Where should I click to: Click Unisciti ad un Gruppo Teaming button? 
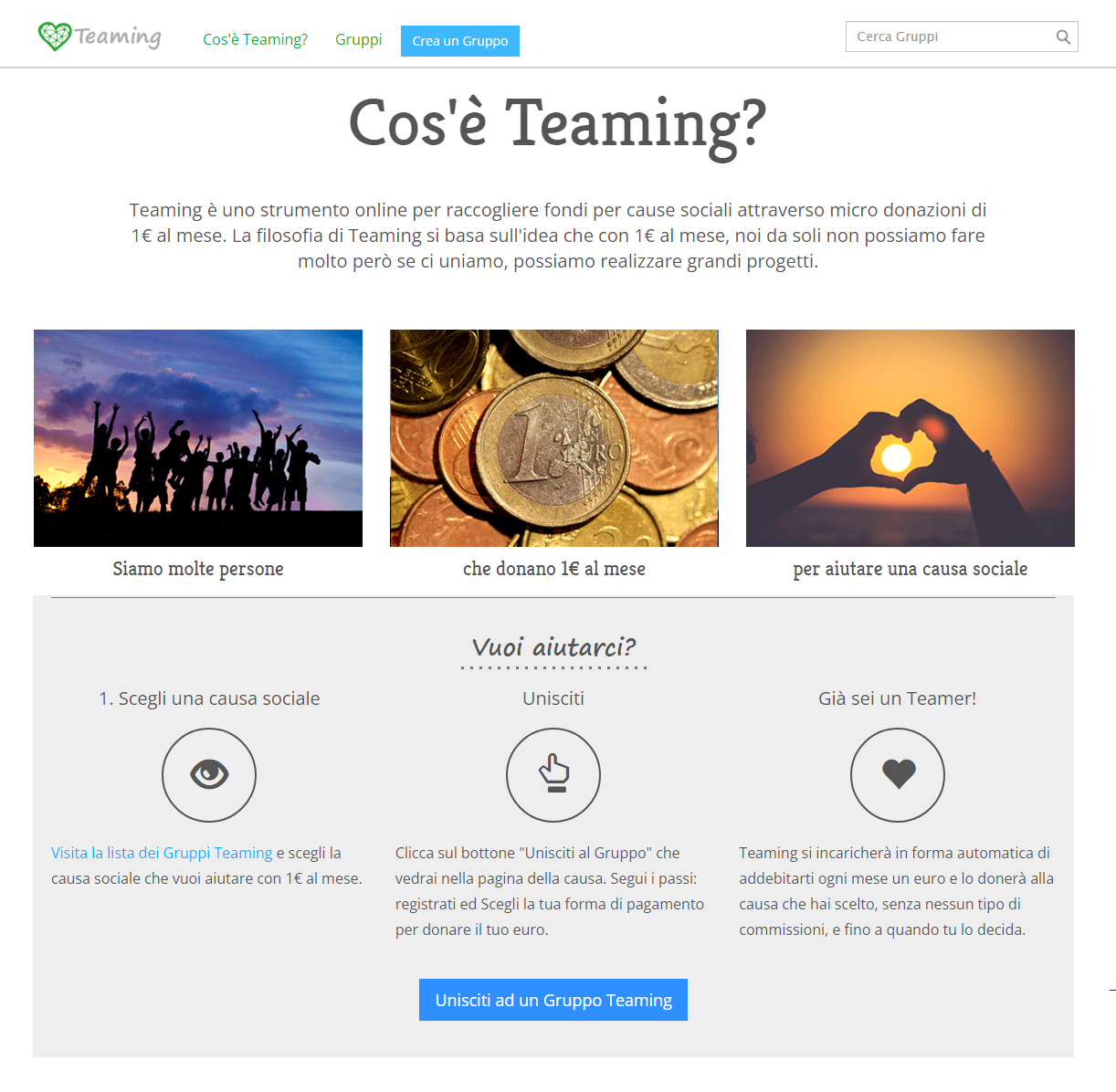click(x=553, y=1000)
